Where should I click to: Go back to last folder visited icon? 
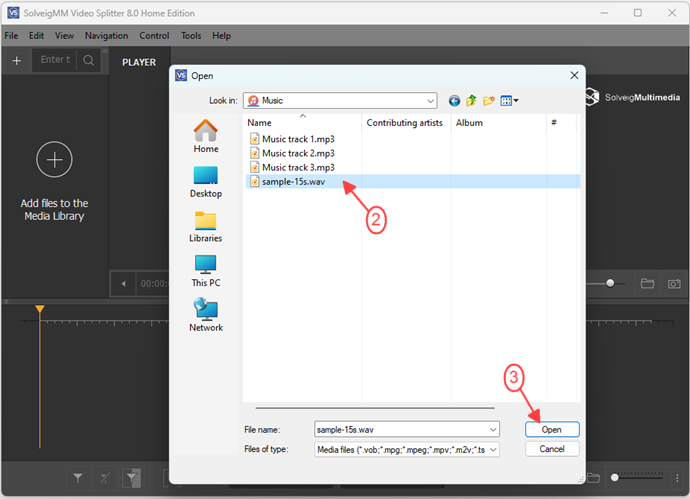454,101
